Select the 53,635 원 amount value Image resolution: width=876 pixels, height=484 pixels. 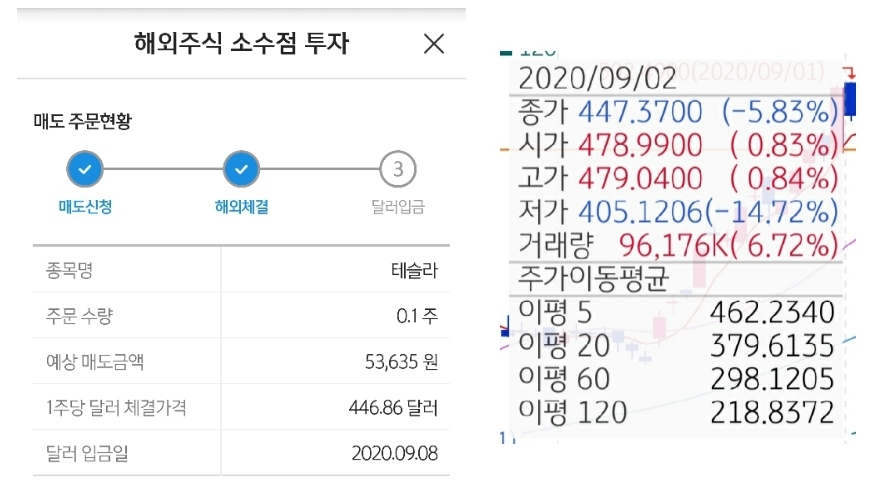pyautogui.click(x=401, y=362)
